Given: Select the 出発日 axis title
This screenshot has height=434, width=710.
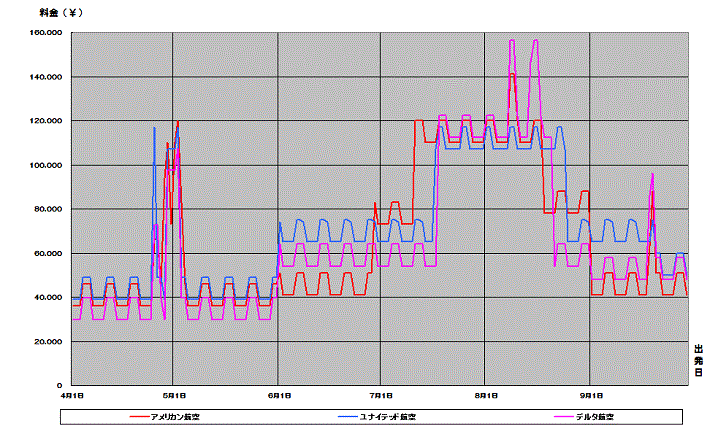Looking at the screenshot, I should point(699,361).
